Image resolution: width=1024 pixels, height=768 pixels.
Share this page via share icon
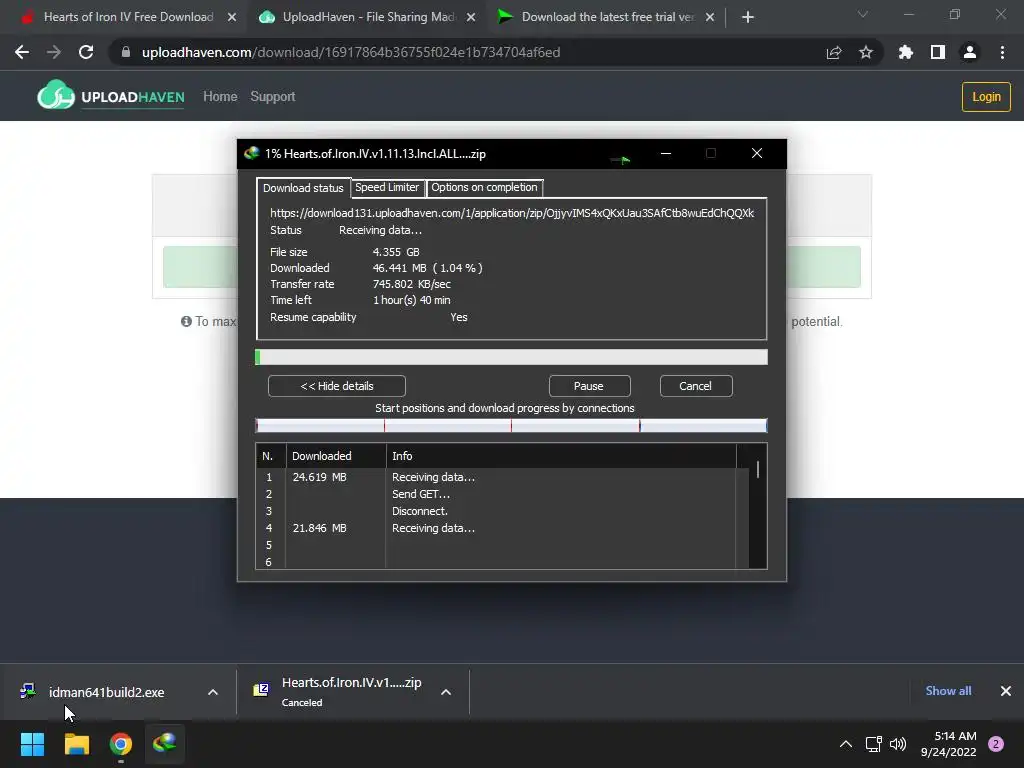(x=834, y=52)
